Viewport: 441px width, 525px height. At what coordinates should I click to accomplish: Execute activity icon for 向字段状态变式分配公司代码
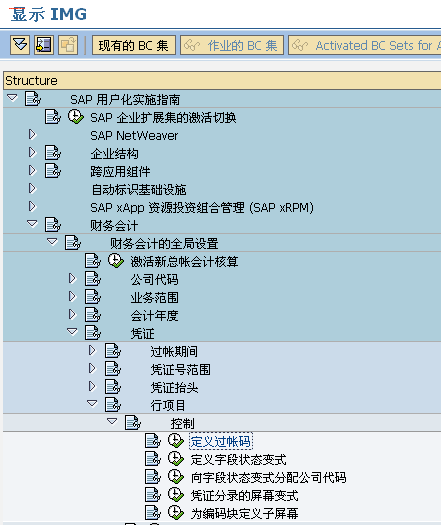pyautogui.click(x=176, y=477)
